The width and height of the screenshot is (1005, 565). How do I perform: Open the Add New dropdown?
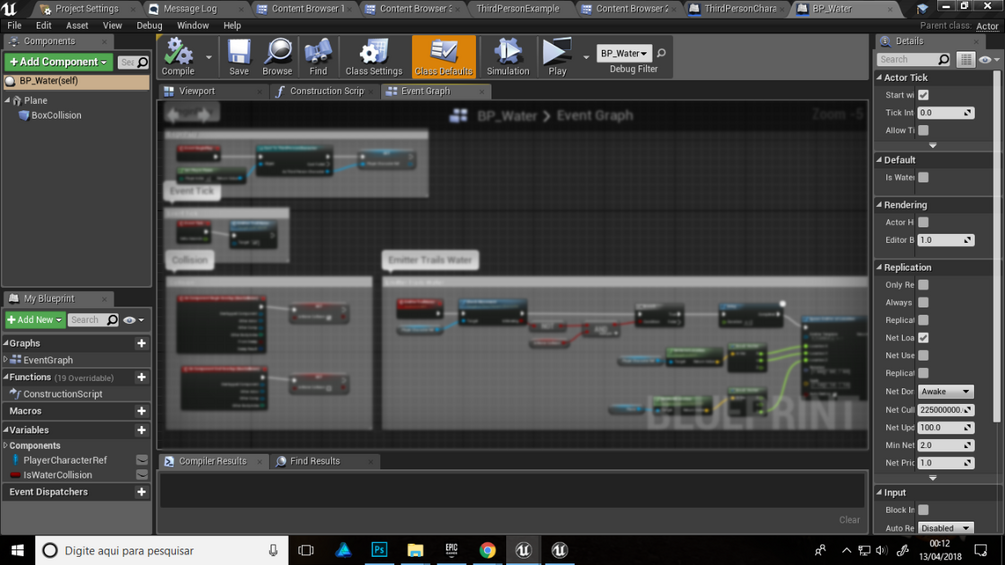[x=35, y=320]
